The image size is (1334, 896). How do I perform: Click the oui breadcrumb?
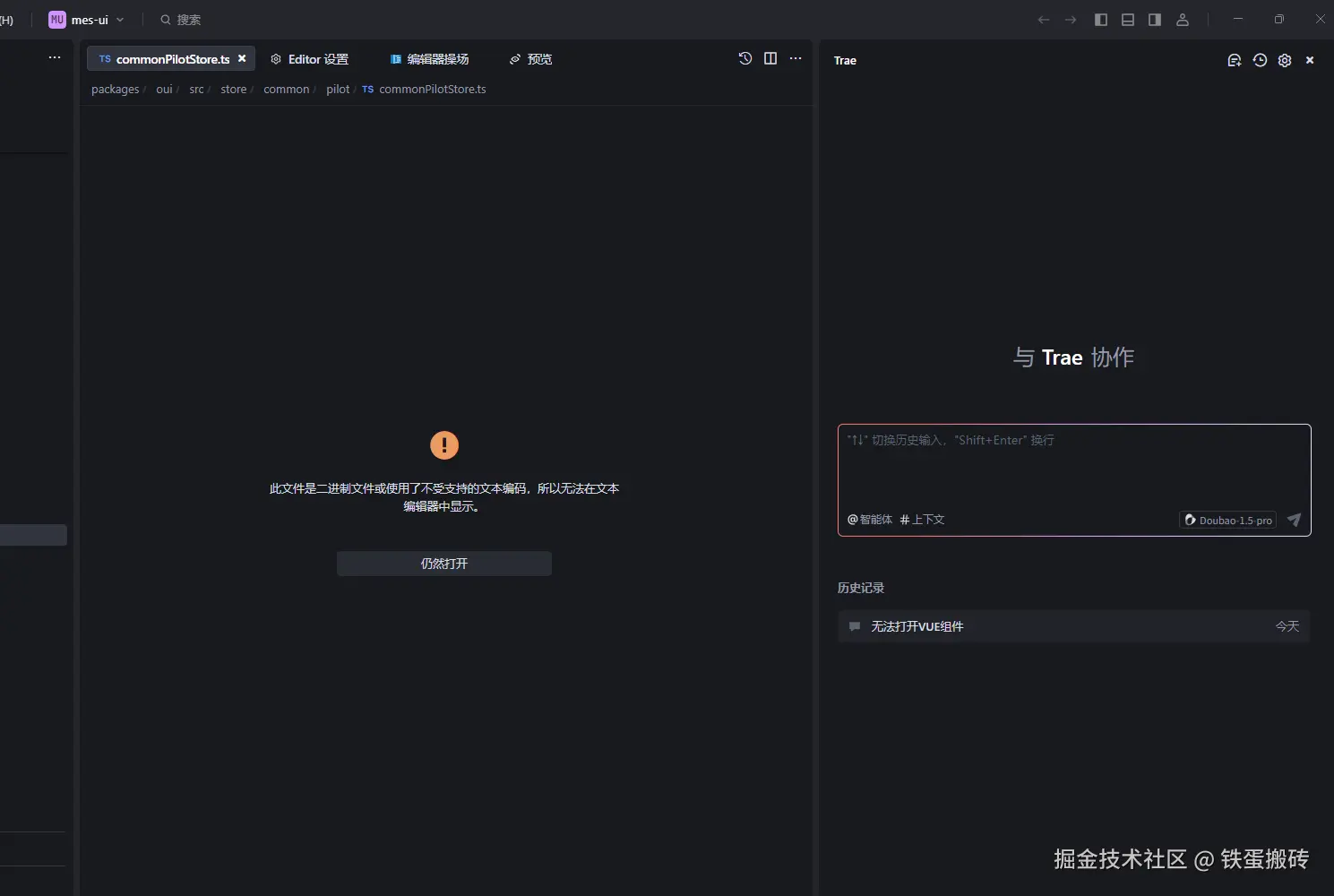click(x=164, y=90)
